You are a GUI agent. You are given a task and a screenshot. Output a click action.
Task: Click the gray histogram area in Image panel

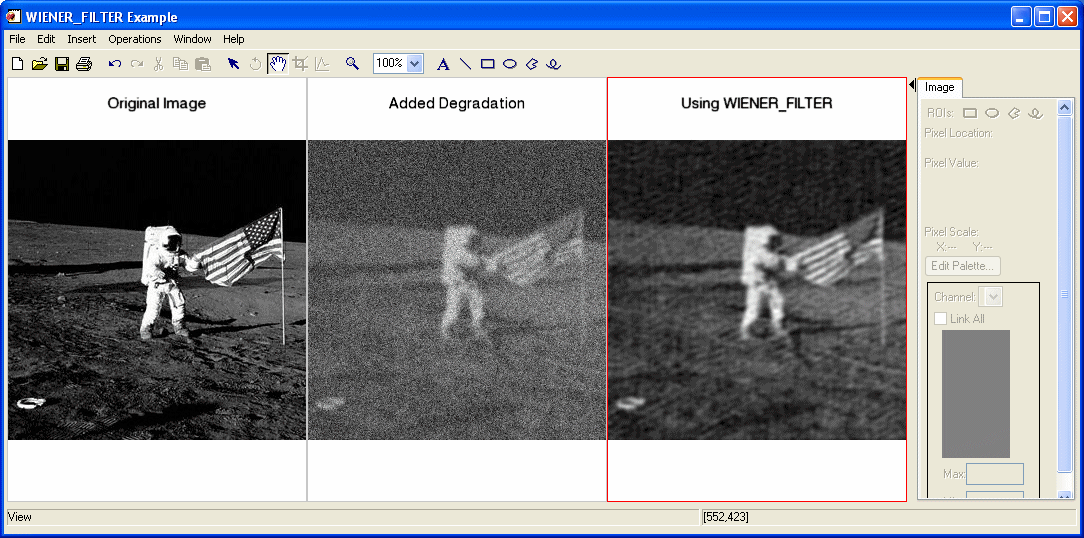coord(975,393)
